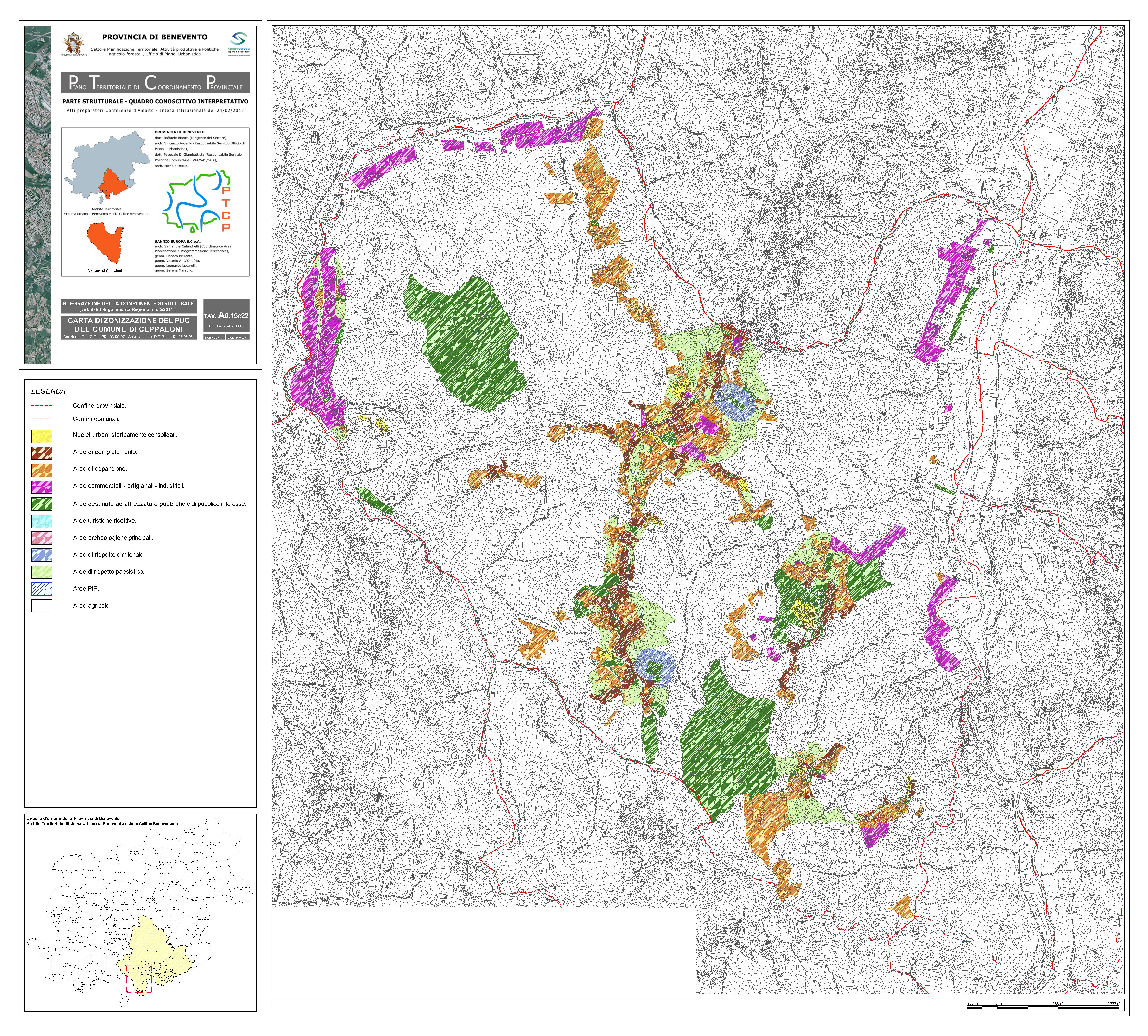Click the brown Aree di completamento swatch

42,453
